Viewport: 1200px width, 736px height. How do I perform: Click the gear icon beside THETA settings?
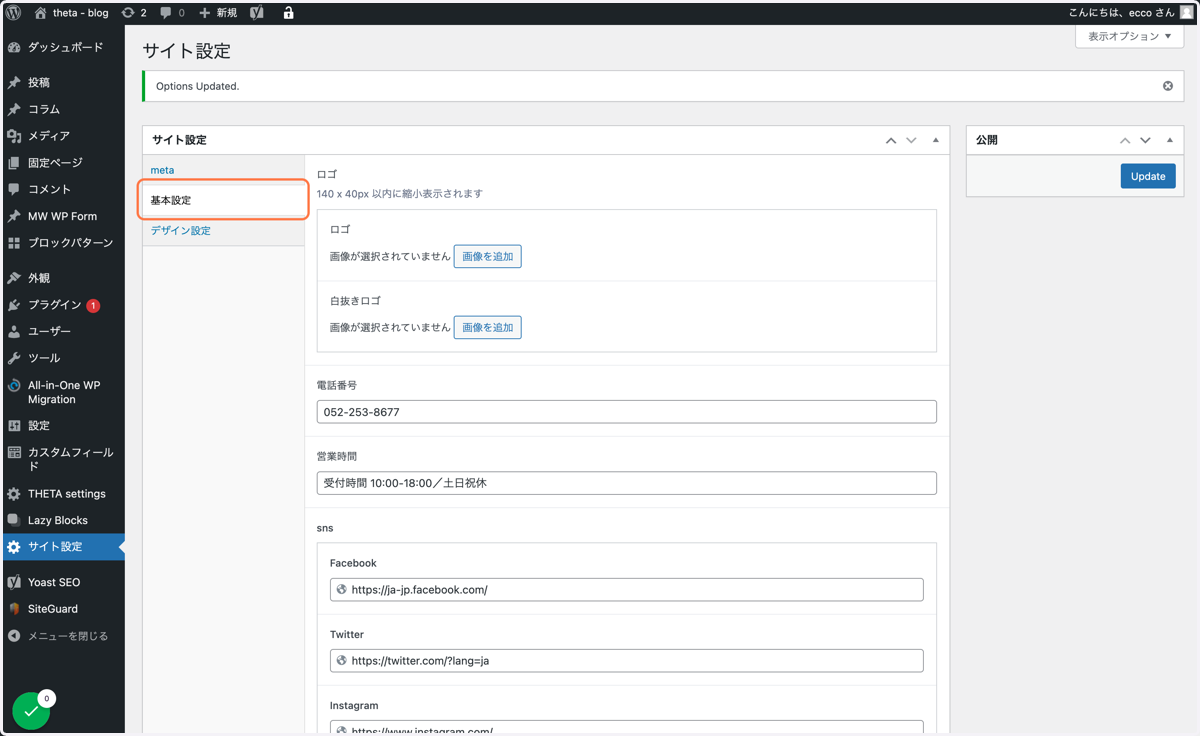click(14, 494)
